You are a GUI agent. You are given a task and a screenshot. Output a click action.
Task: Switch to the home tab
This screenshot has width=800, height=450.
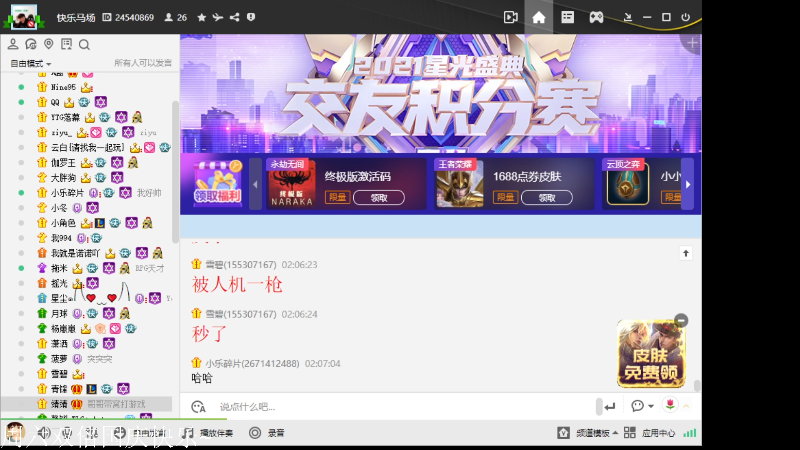(x=539, y=17)
